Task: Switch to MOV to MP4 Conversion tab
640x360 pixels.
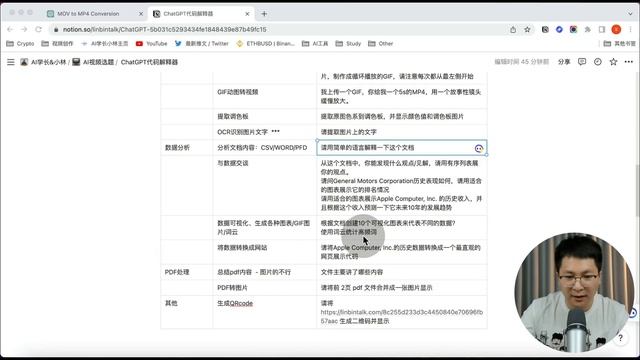Action: click(x=88, y=13)
